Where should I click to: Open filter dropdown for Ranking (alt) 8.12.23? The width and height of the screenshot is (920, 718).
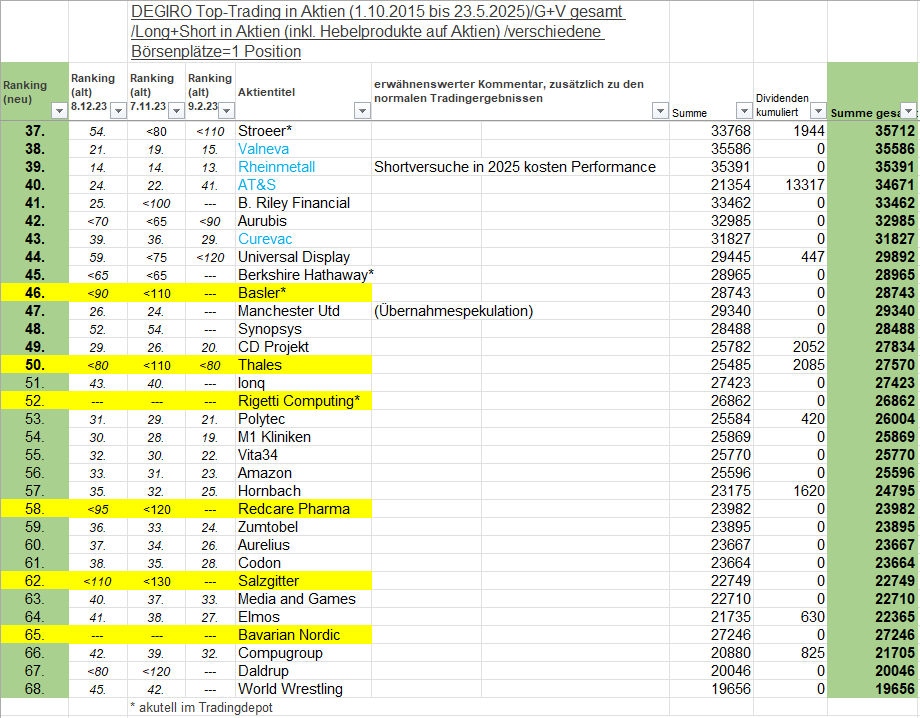118,110
